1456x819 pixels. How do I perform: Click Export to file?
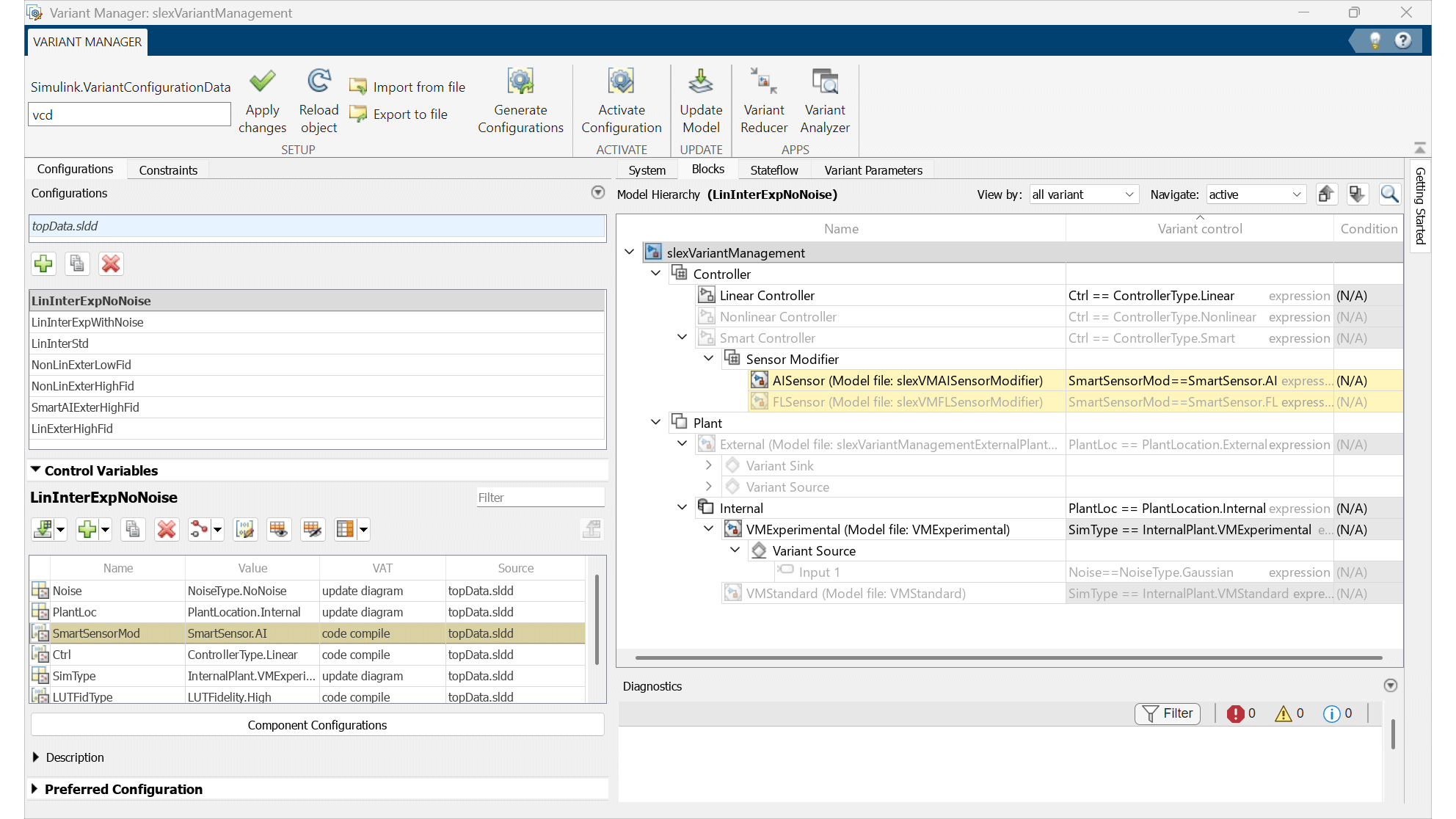[398, 114]
